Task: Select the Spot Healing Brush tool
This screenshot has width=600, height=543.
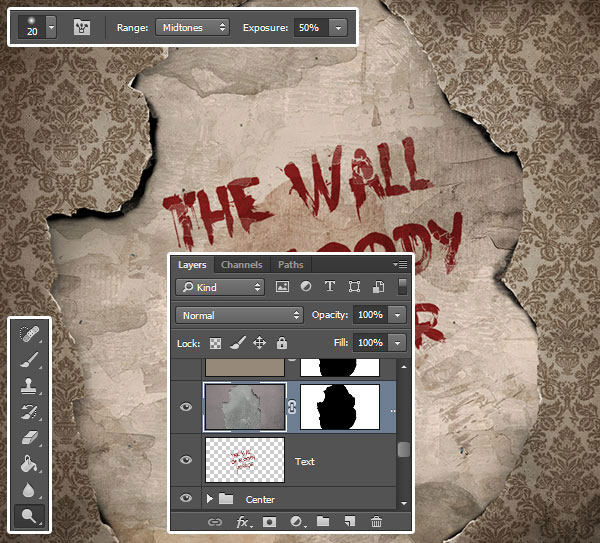Action: (x=30, y=334)
